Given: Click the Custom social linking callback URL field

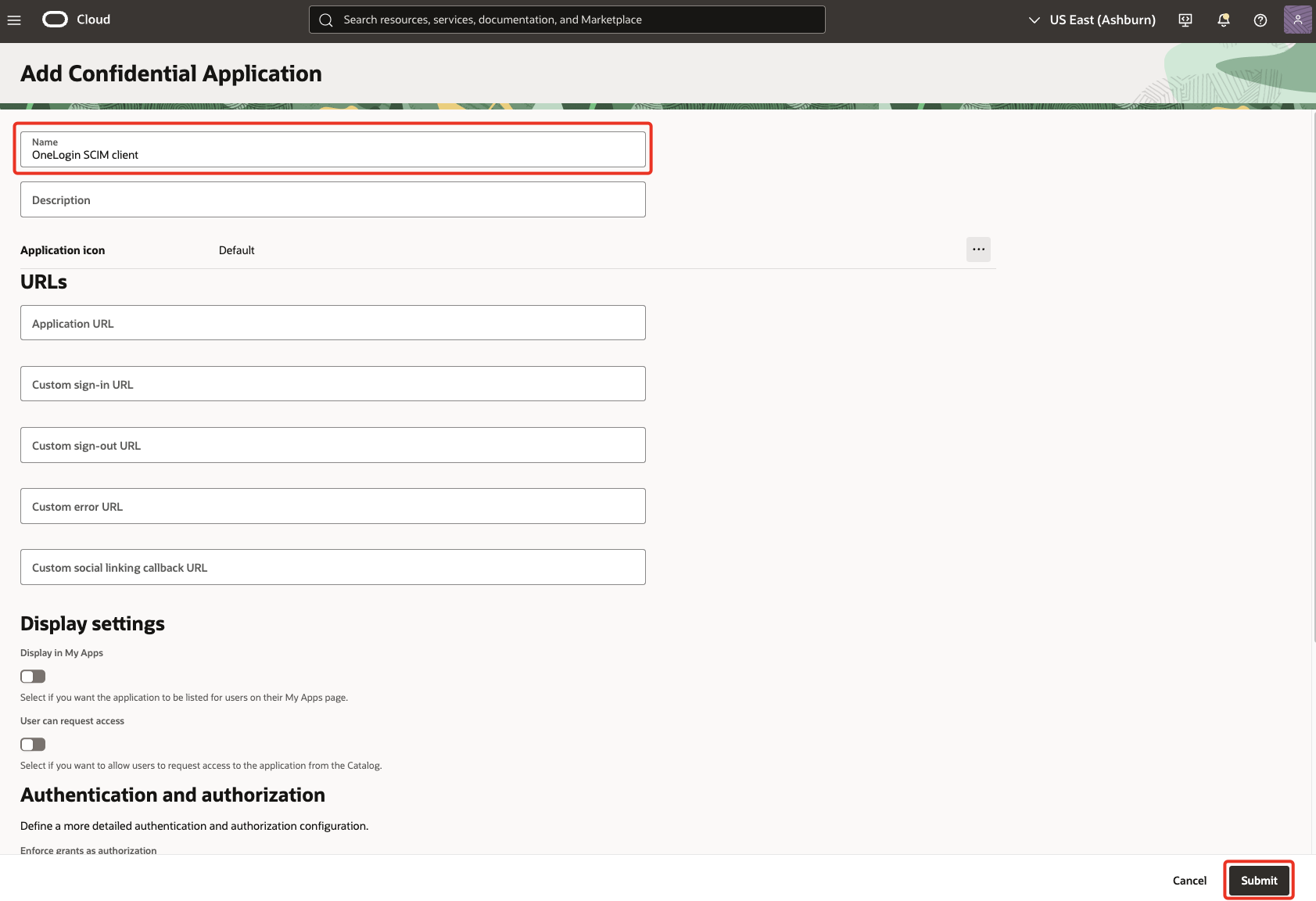Looking at the screenshot, I should tap(332, 567).
